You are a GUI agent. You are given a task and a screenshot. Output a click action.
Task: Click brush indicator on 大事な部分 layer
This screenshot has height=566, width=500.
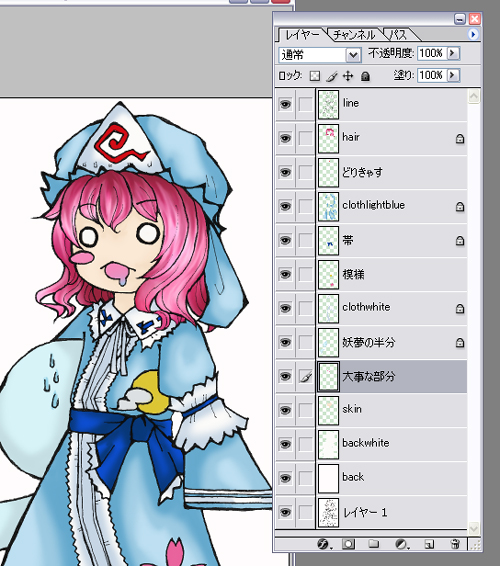pos(305,376)
